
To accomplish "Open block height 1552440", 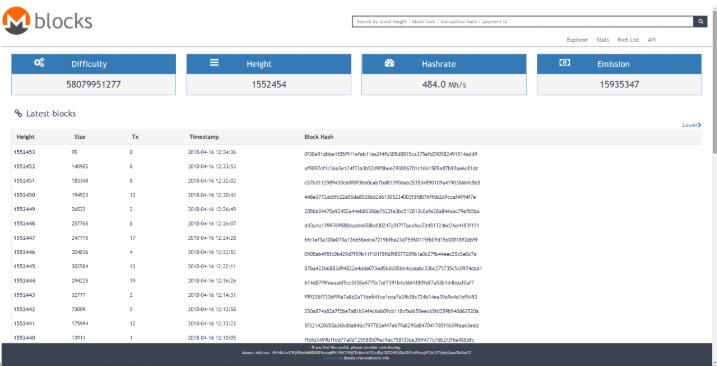I will pyautogui.click(x=24, y=338).
